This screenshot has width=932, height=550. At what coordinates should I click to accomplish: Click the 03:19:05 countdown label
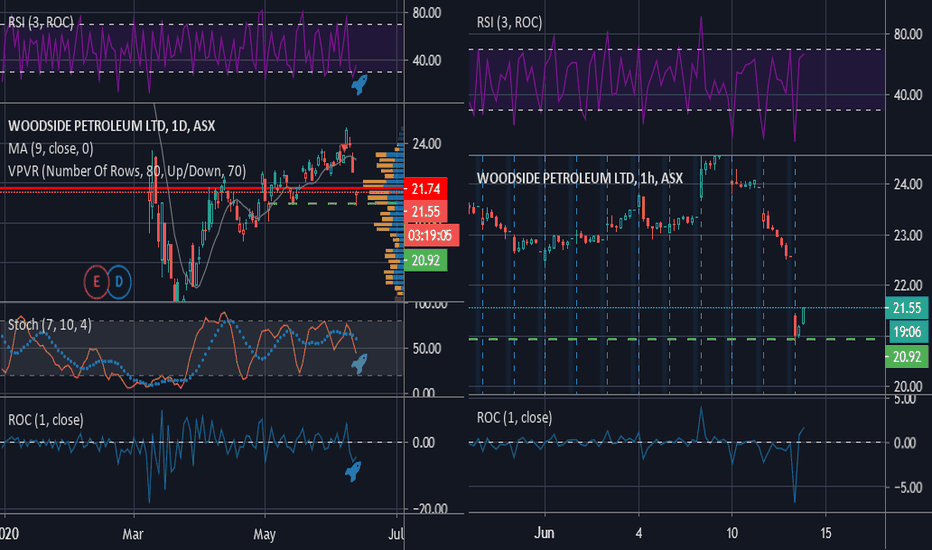[430, 235]
